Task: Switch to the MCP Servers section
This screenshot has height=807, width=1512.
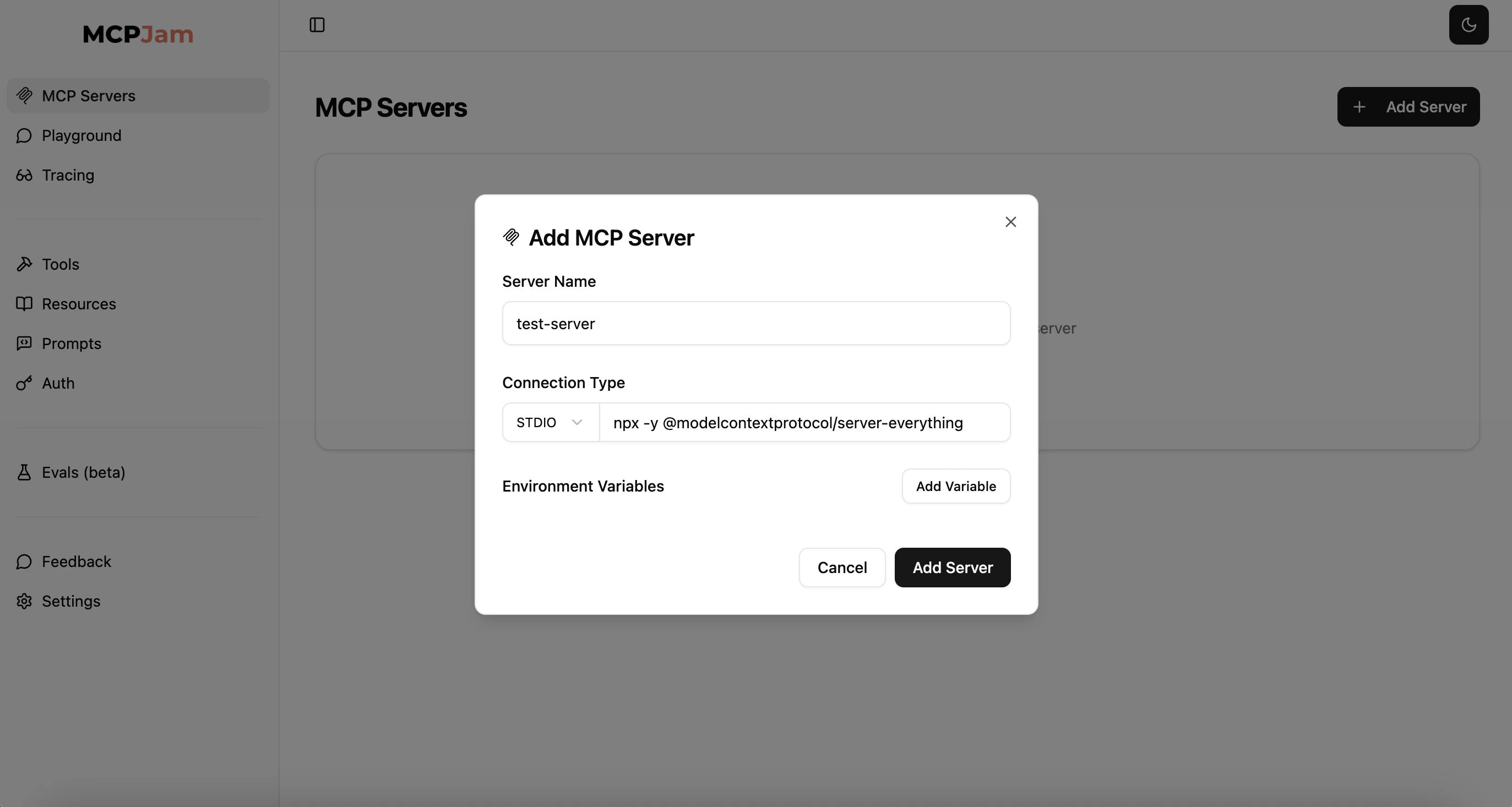Action: [88, 96]
